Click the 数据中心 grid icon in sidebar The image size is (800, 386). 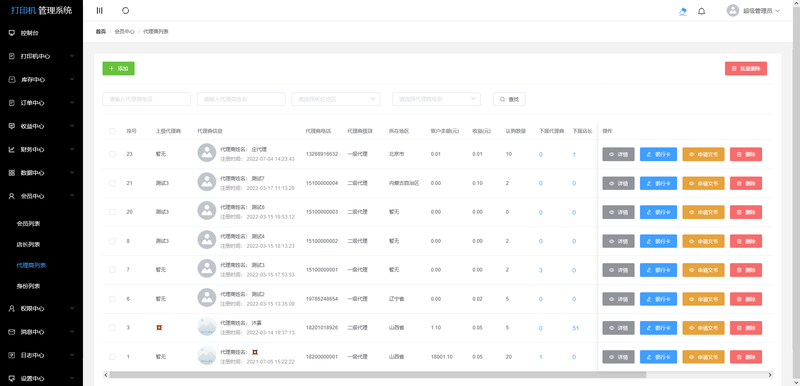point(12,173)
